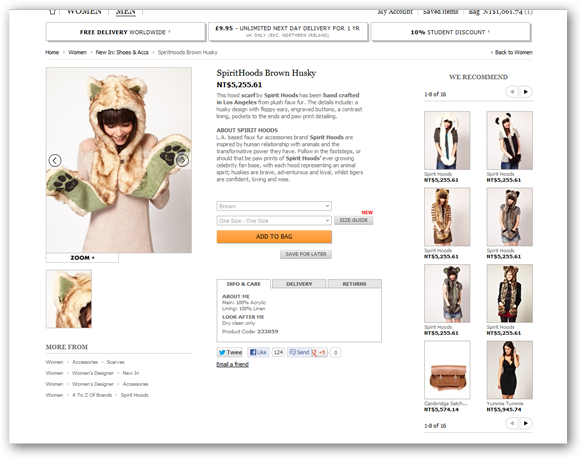
Task: Go to next recommendations at bottom
Action: click(526, 423)
